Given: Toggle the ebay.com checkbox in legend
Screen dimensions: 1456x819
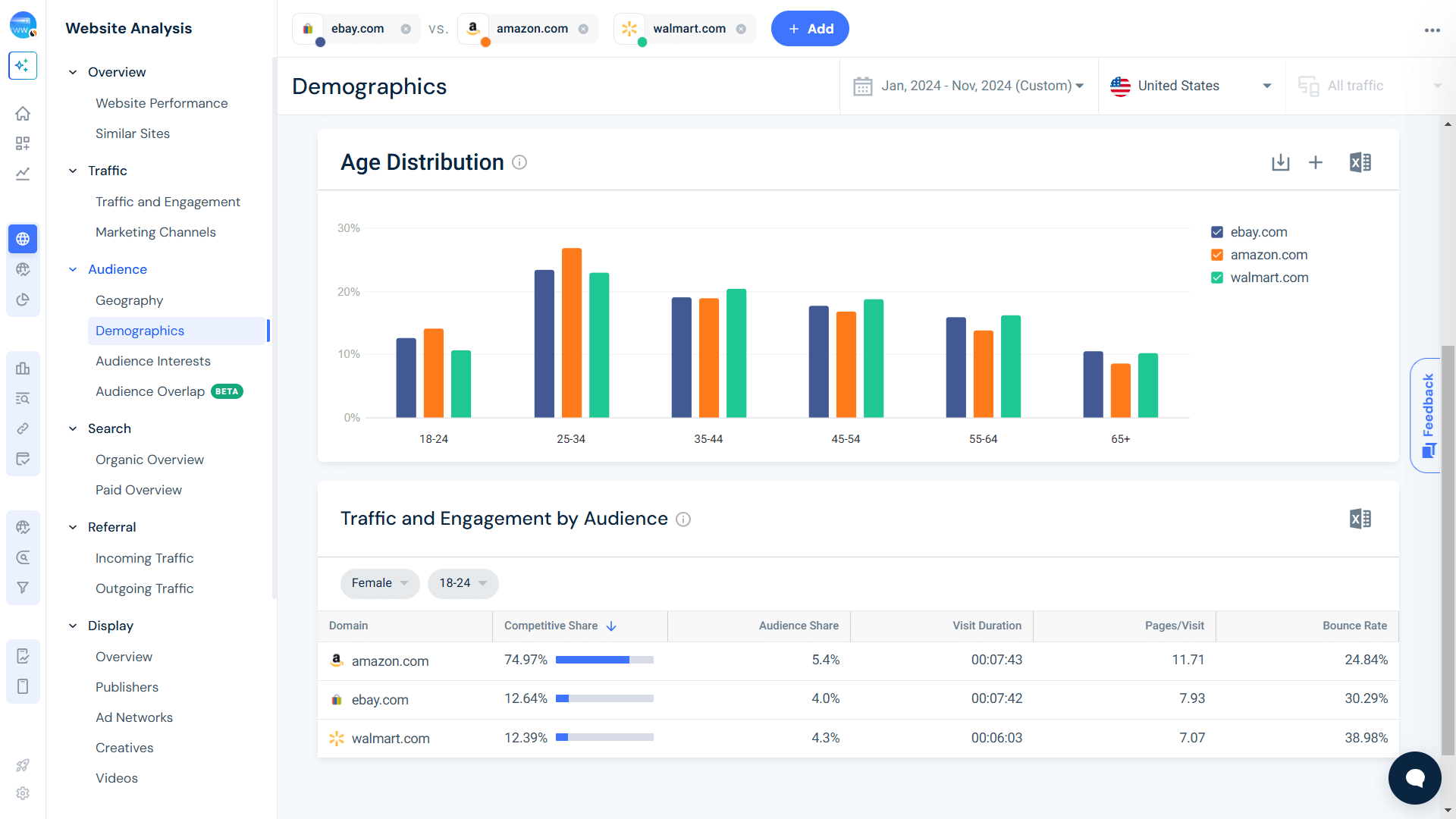Looking at the screenshot, I should point(1217,231).
